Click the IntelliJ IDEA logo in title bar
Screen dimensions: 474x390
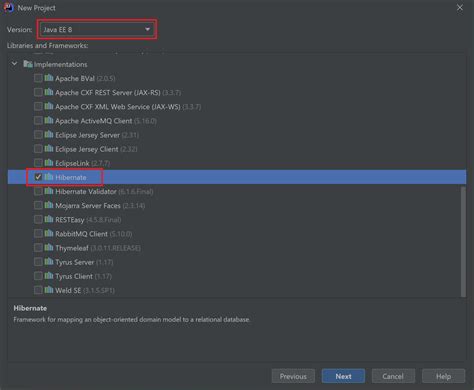(8, 7)
